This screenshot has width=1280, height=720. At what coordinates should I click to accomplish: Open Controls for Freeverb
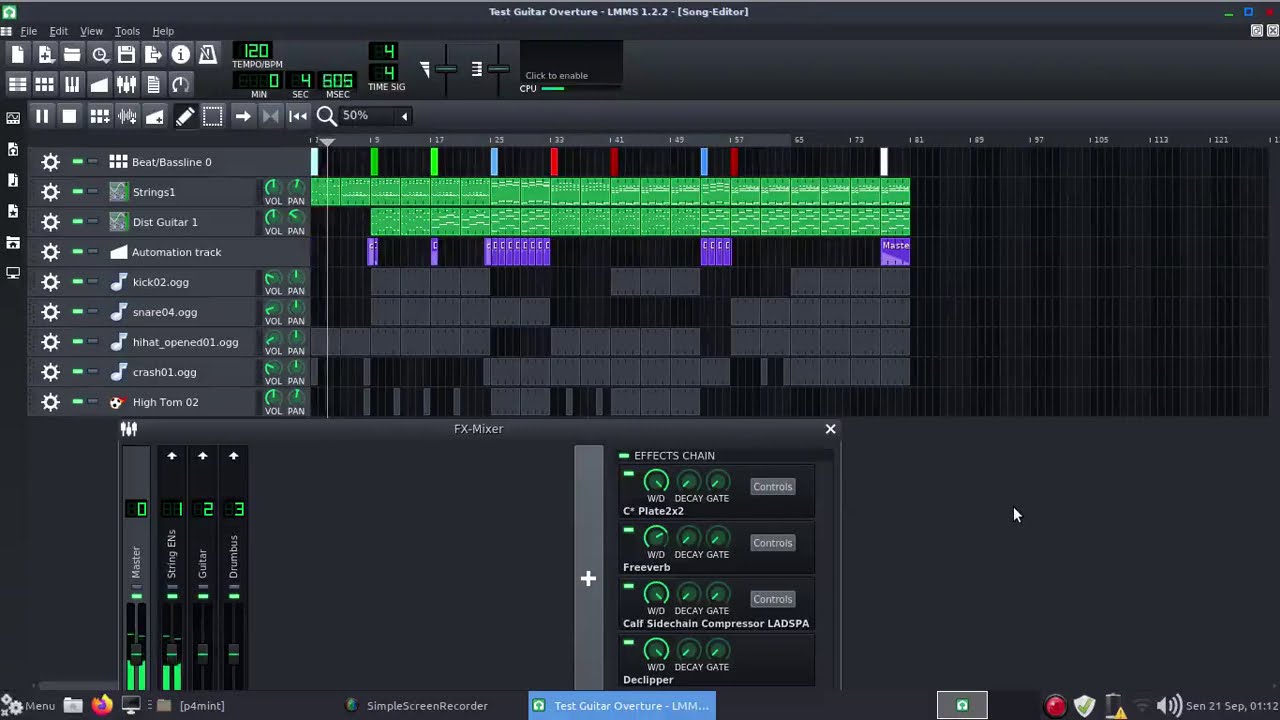click(772, 542)
